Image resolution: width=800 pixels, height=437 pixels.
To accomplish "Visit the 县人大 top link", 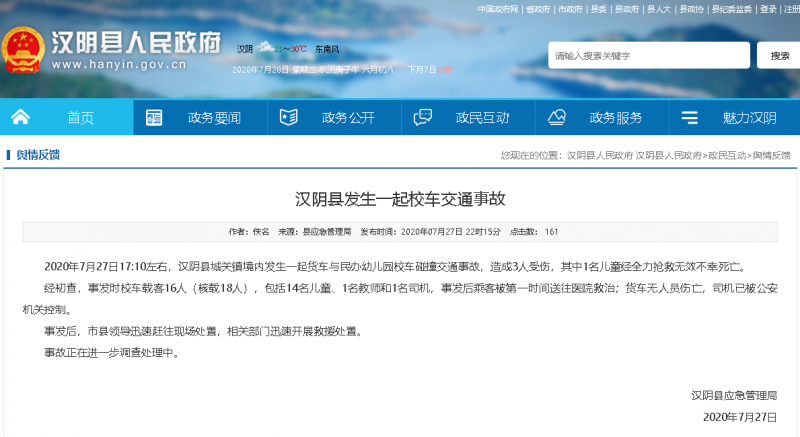I will (x=659, y=8).
